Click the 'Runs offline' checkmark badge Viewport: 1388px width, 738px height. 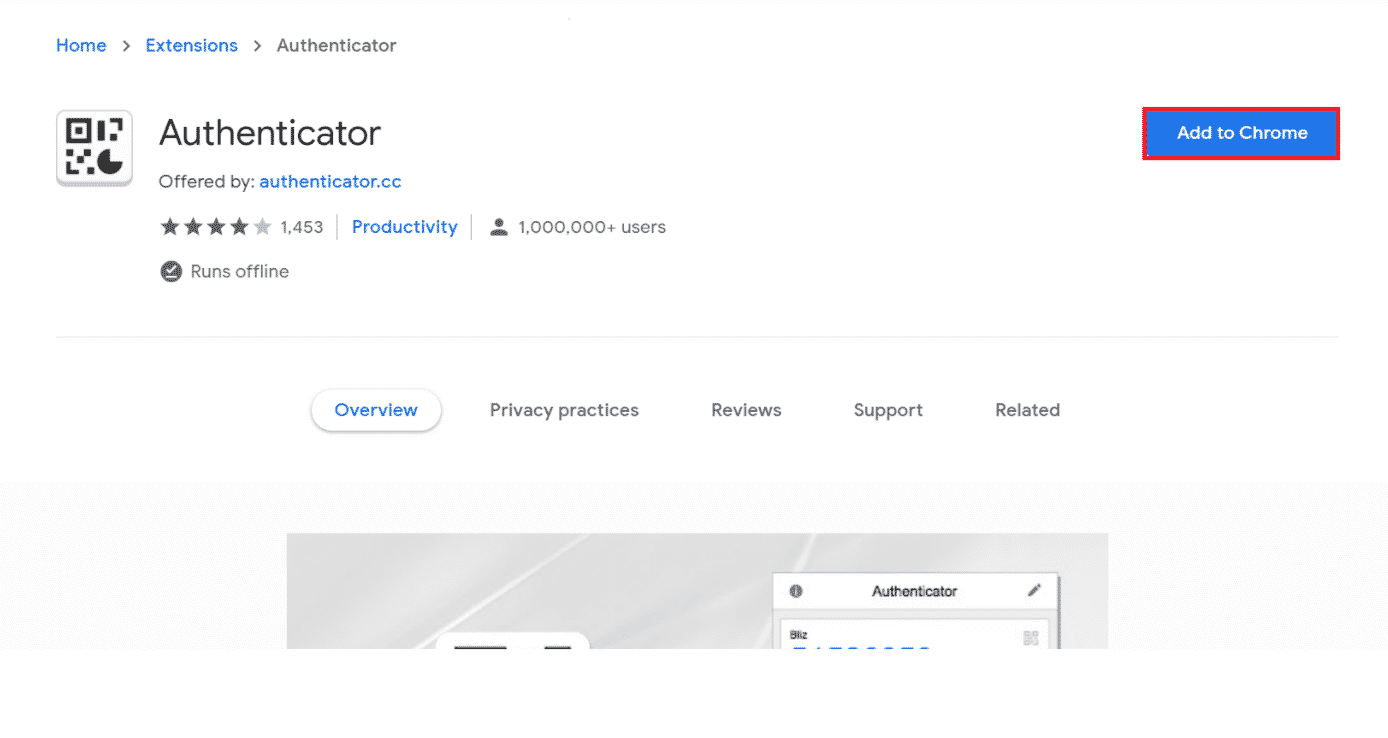[169, 271]
